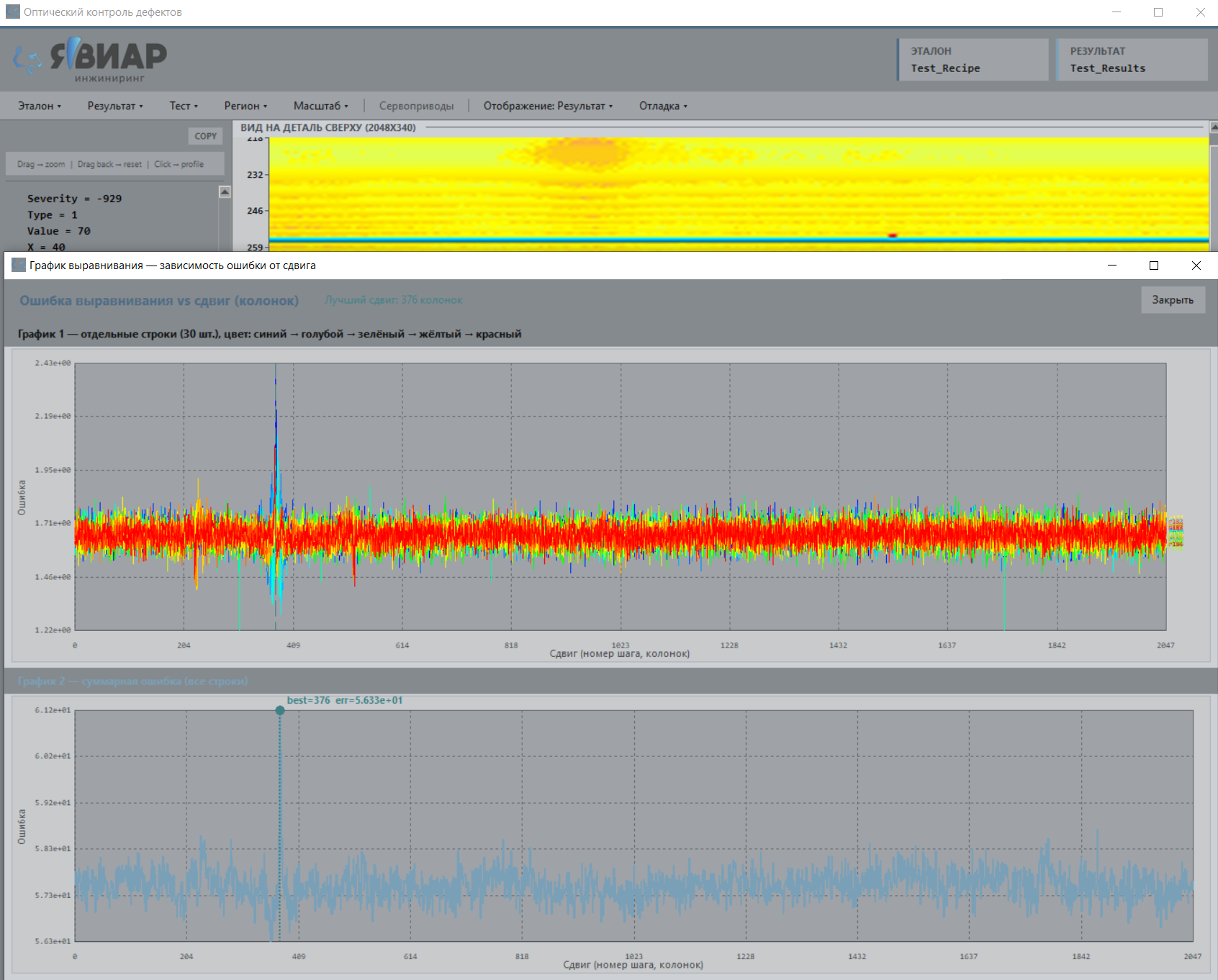Select the ЭТАЛОН Test_Recipe panel
The image size is (1218, 980).
pyautogui.click(x=973, y=60)
